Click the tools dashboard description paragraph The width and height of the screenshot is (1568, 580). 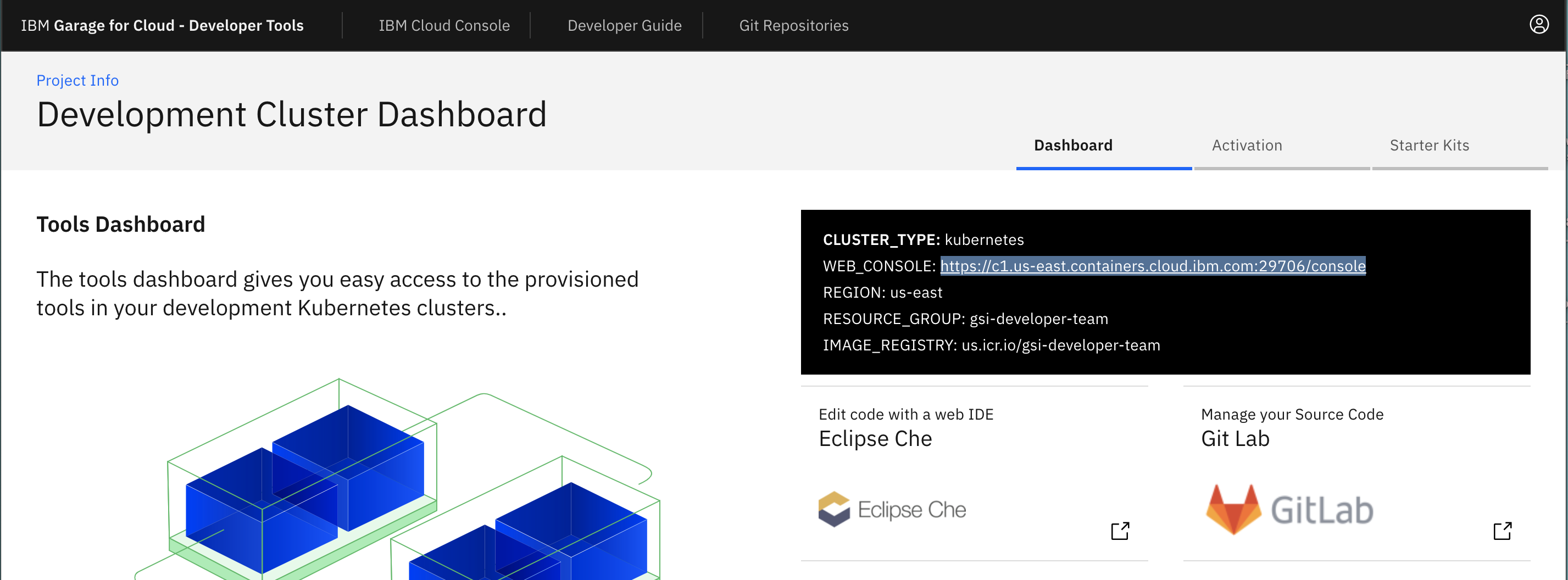point(337,293)
